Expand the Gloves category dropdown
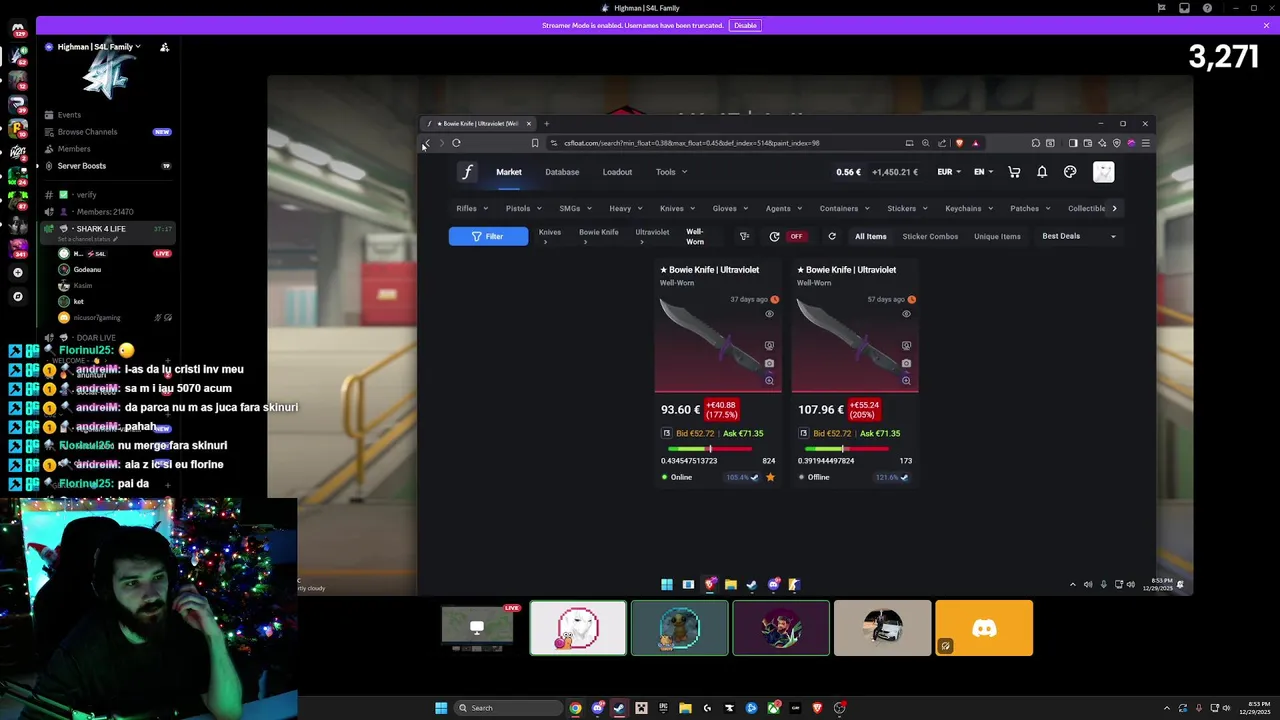The width and height of the screenshot is (1280, 720). click(x=731, y=208)
